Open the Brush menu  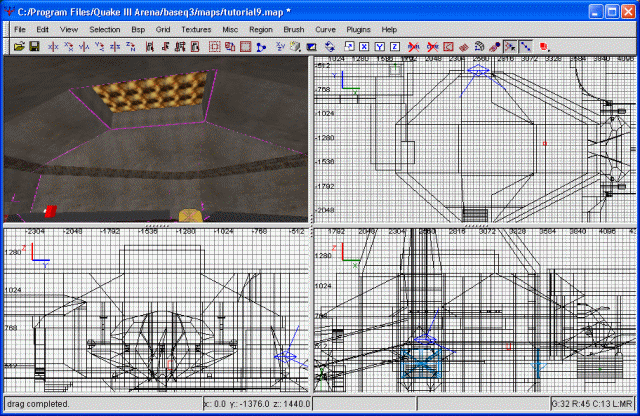pos(294,29)
